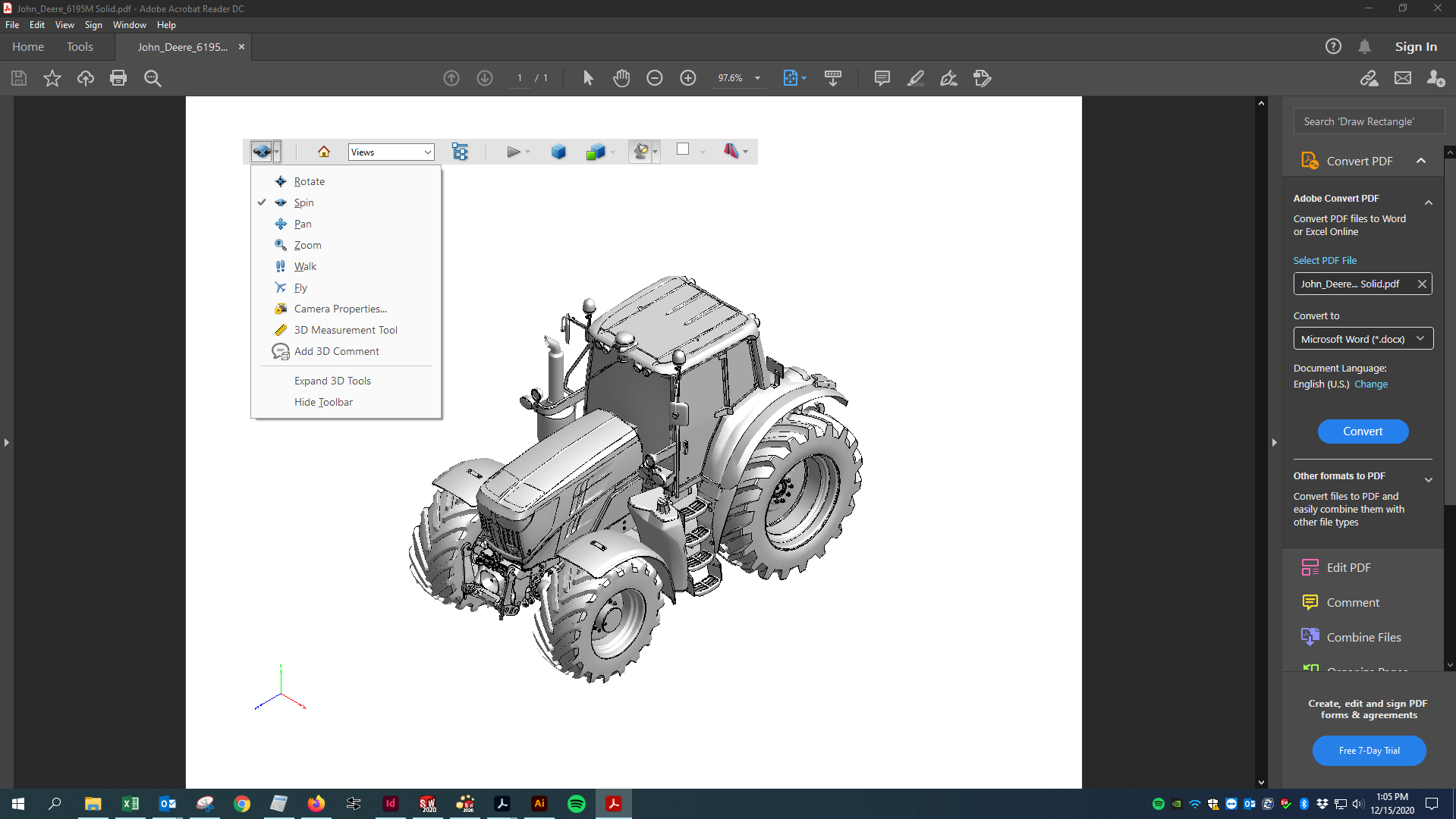1456x819 pixels.
Task: Click the white background color swatch
Action: click(x=683, y=149)
